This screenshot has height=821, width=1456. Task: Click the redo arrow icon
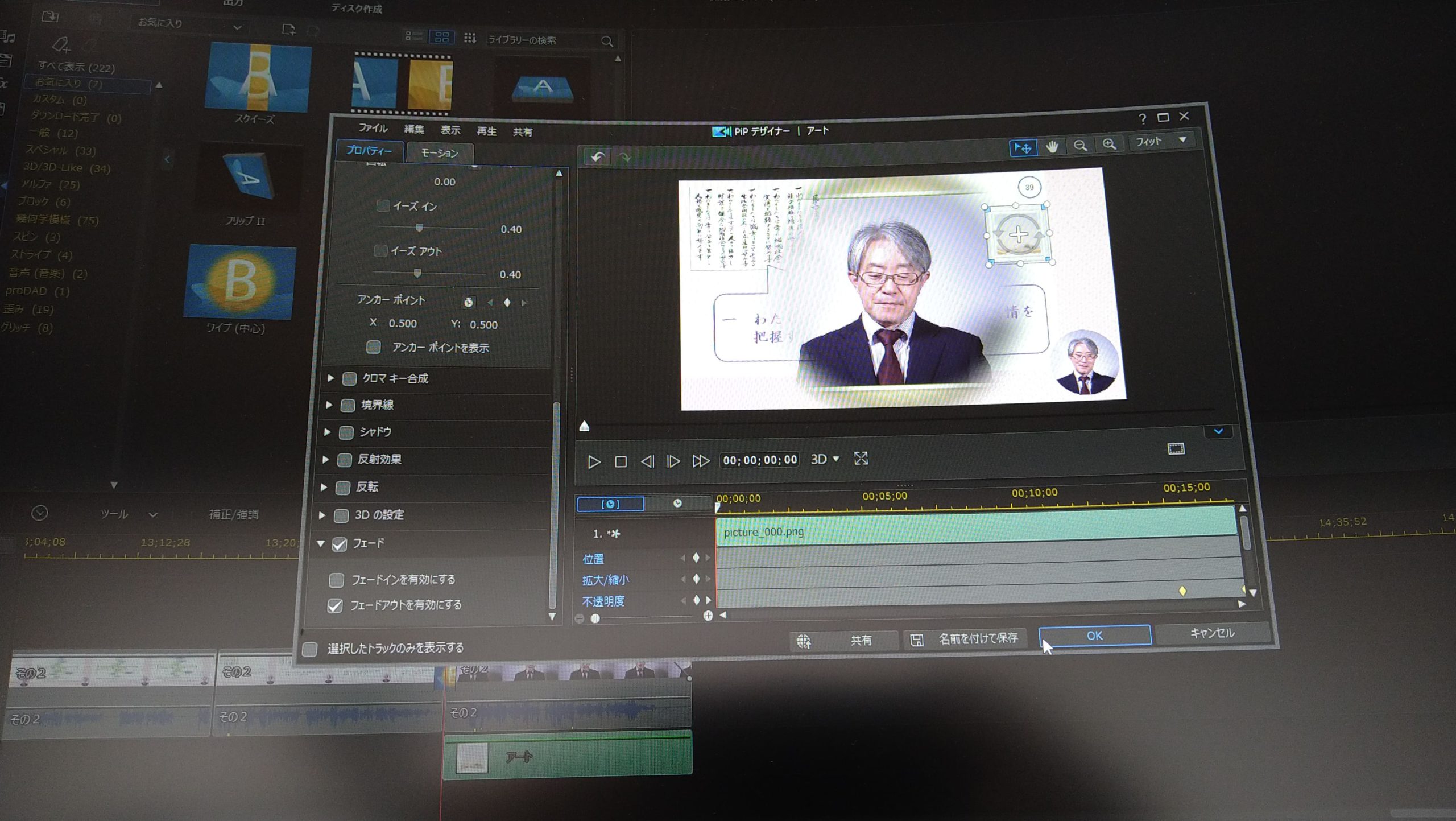pyautogui.click(x=625, y=157)
